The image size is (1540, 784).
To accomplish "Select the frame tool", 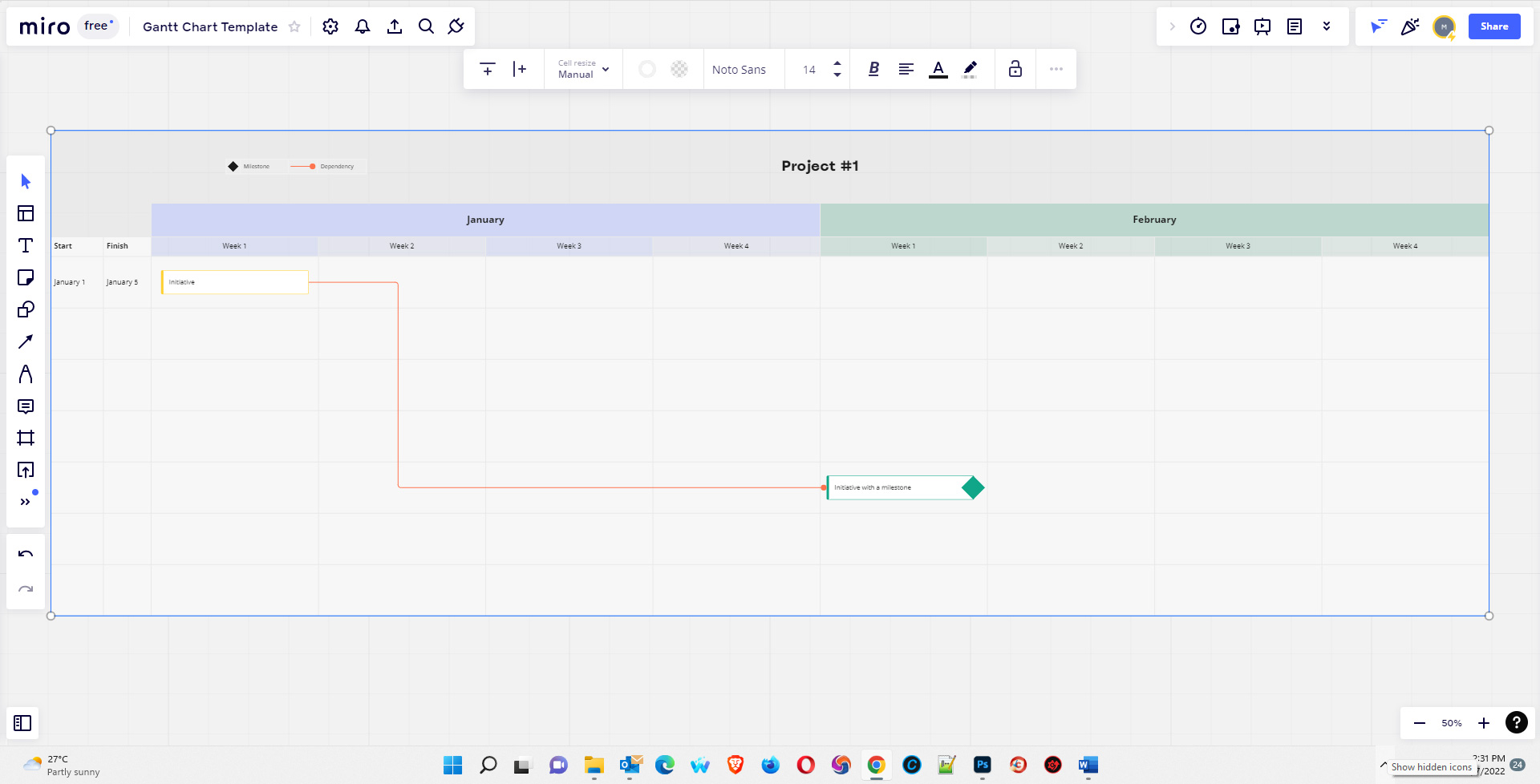I will pyautogui.click(x=26, y=438).
